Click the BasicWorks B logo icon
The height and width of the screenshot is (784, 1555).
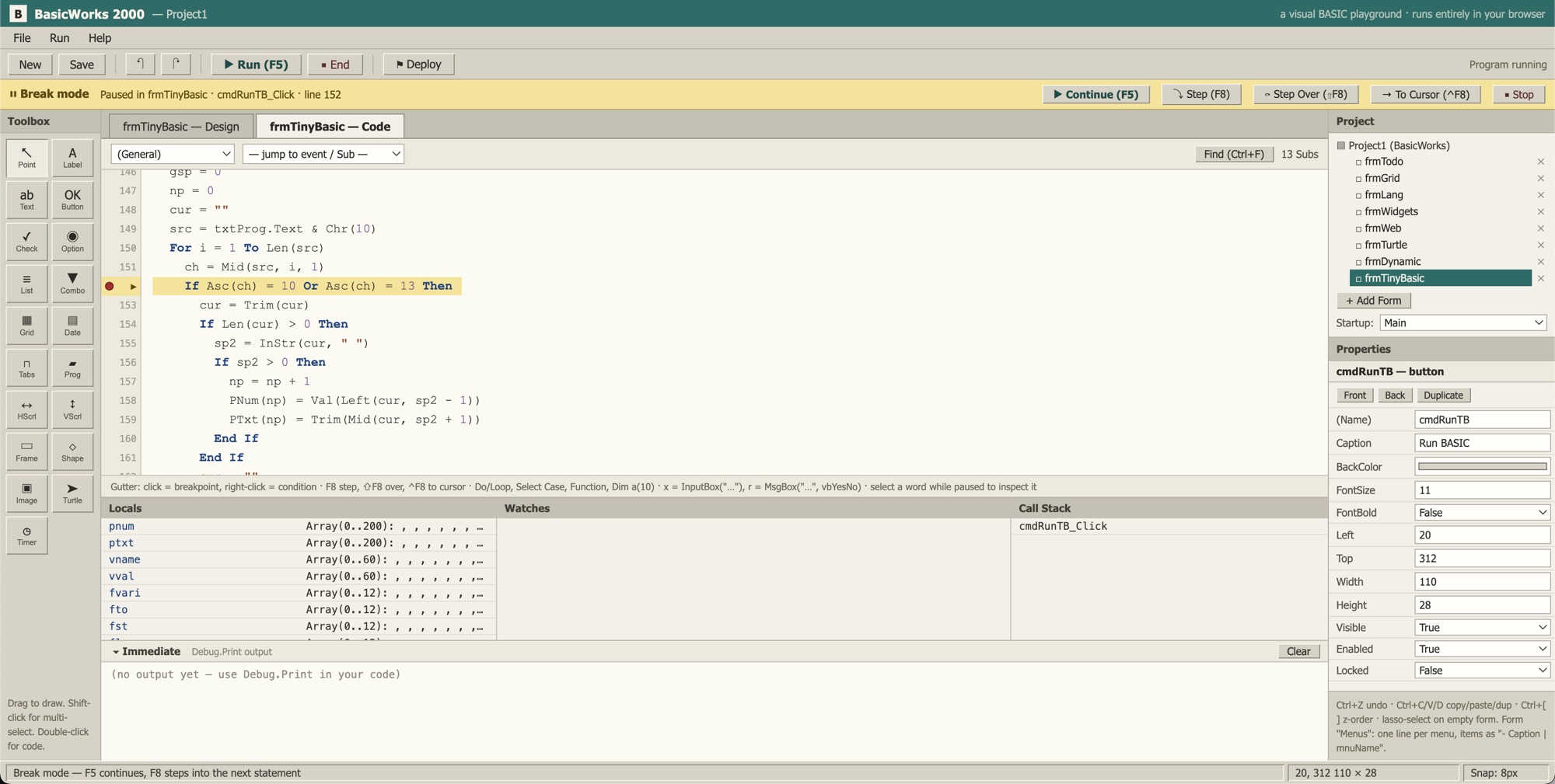[18, 13]
